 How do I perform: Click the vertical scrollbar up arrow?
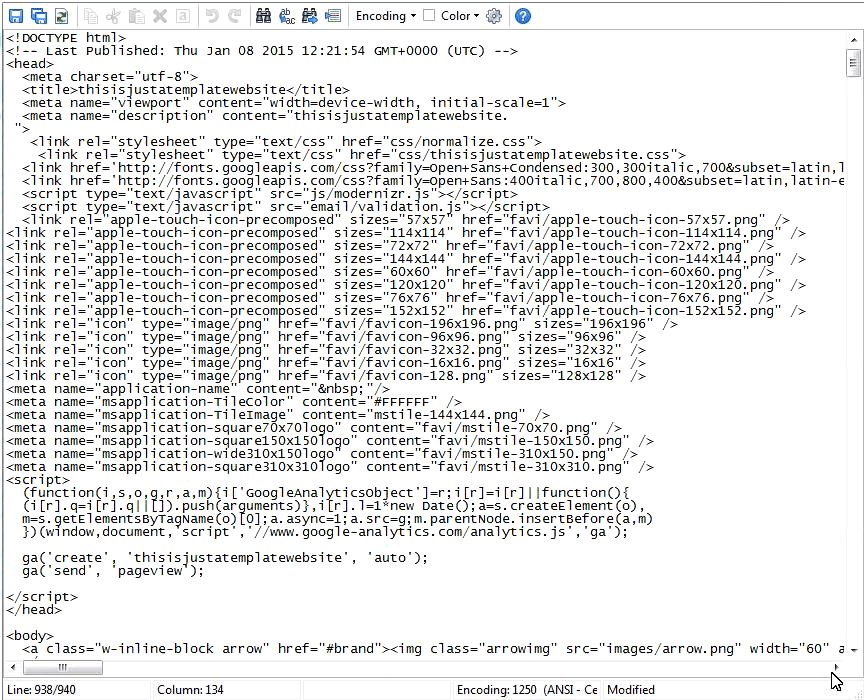[854, 40]
